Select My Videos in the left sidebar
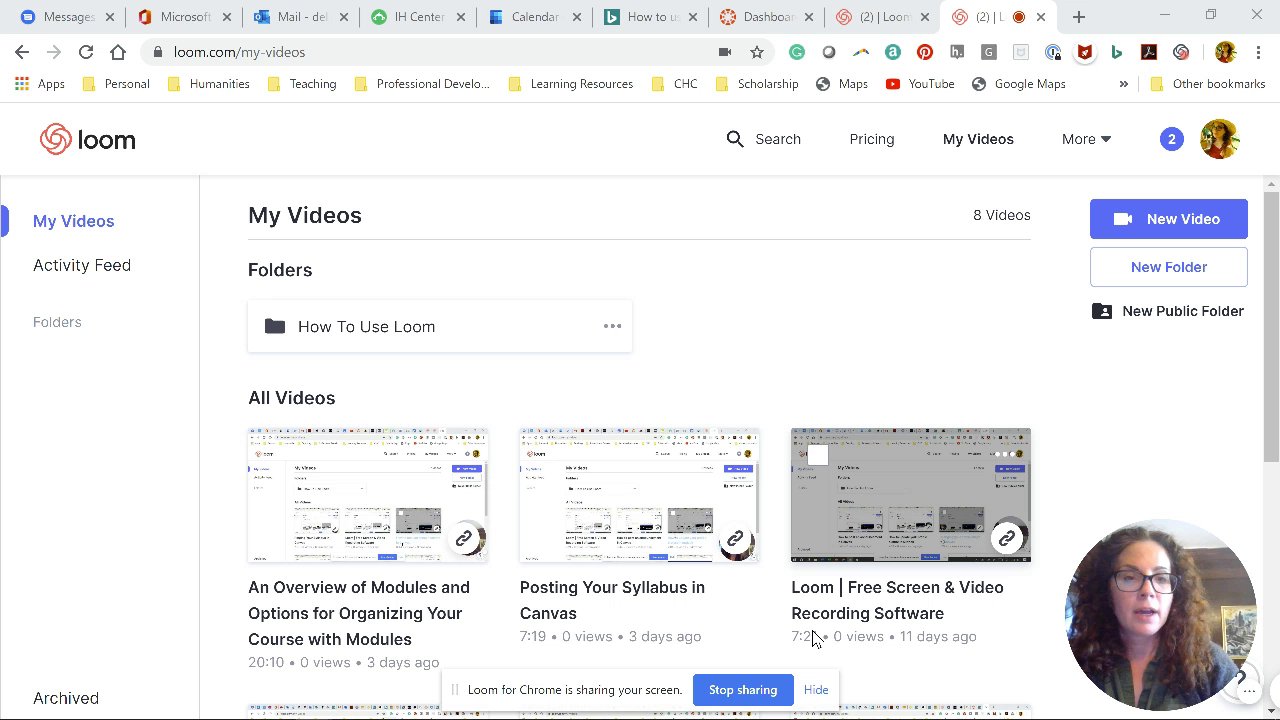This screenshot has height=720, width=1280. [x=73, y=221]
